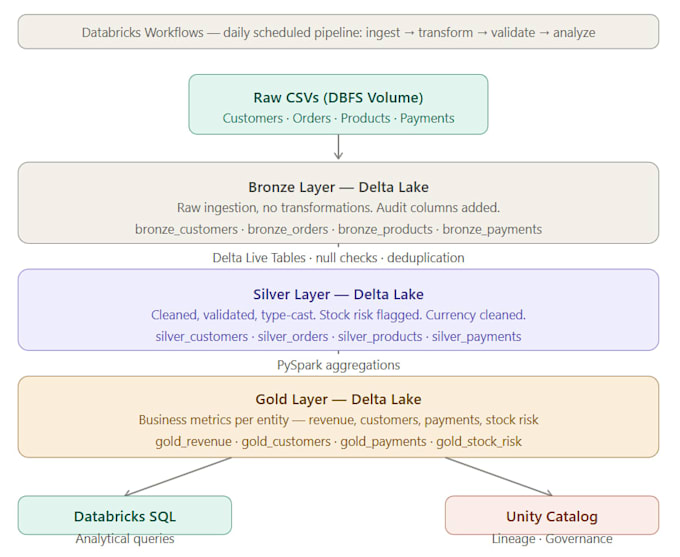Click 'Raw ingestion, no transformations' description
Image resolution: width=680 pixels, height=557 pixels.
[x=338, y=208]
